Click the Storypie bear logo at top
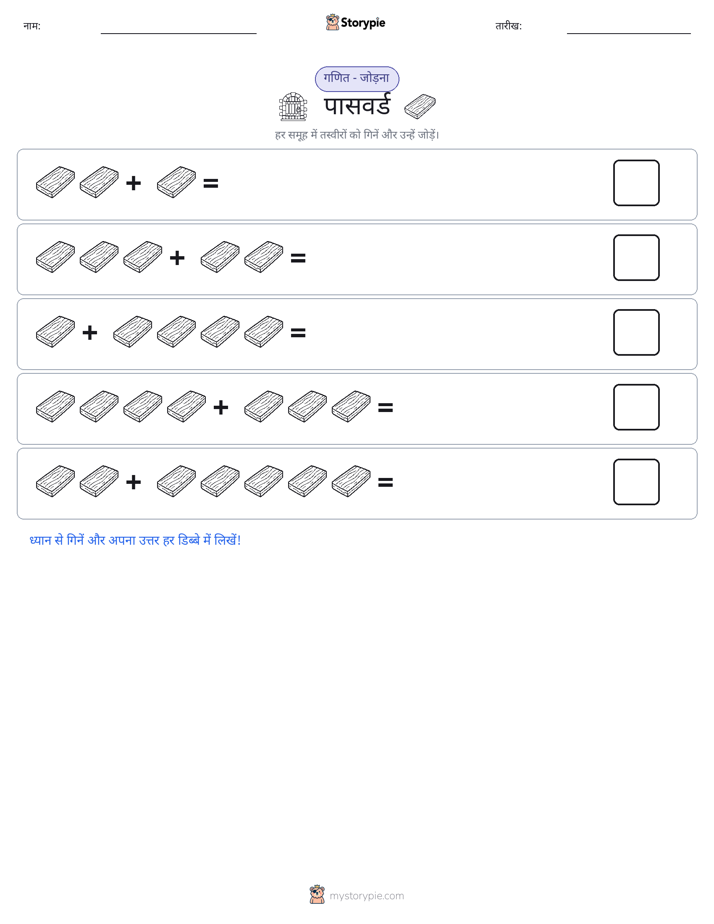This screenshot has height=924, width=714. pos(332,22)
